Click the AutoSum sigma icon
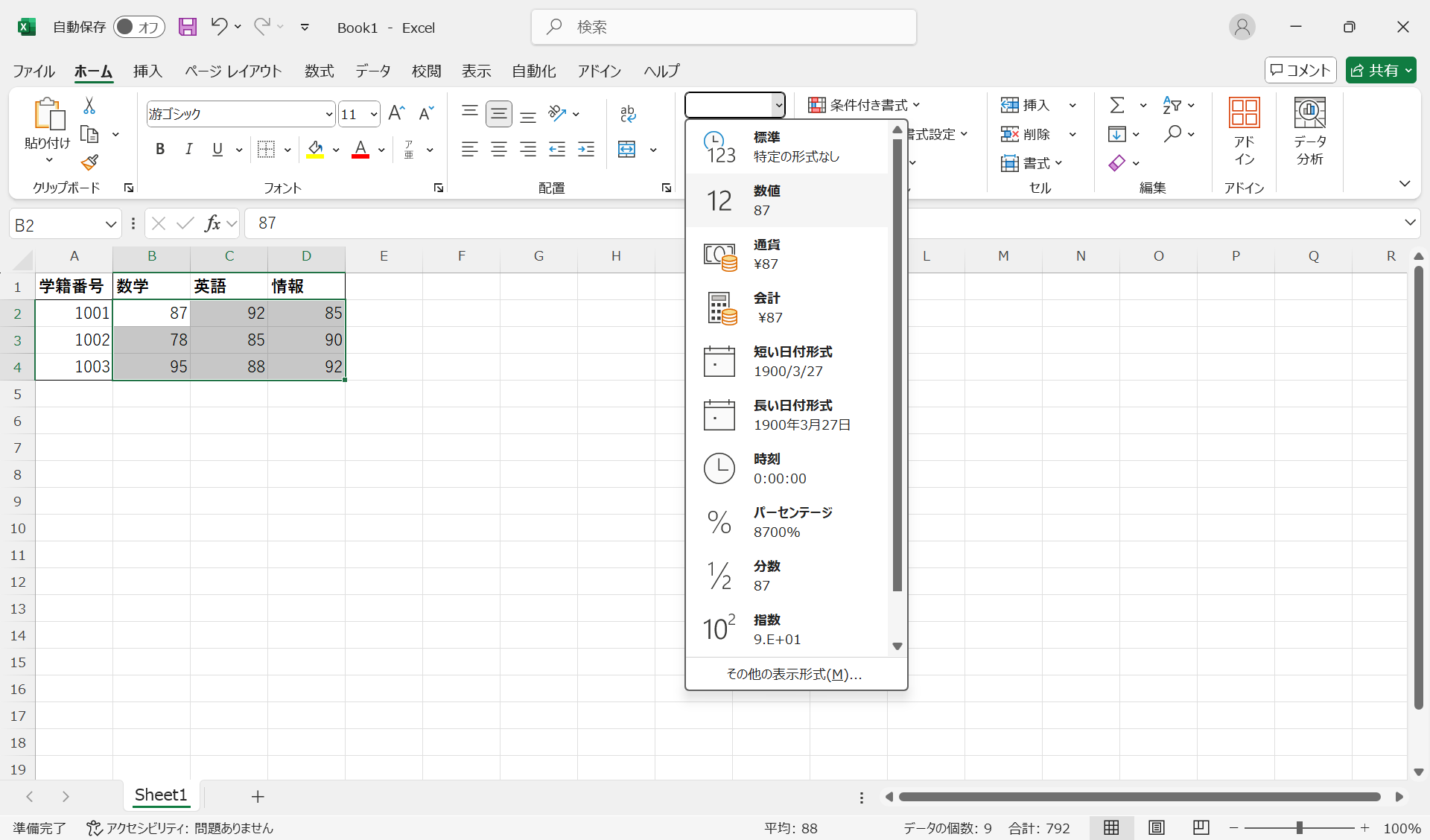The image size is (1430, 840). pos(1116,105)
